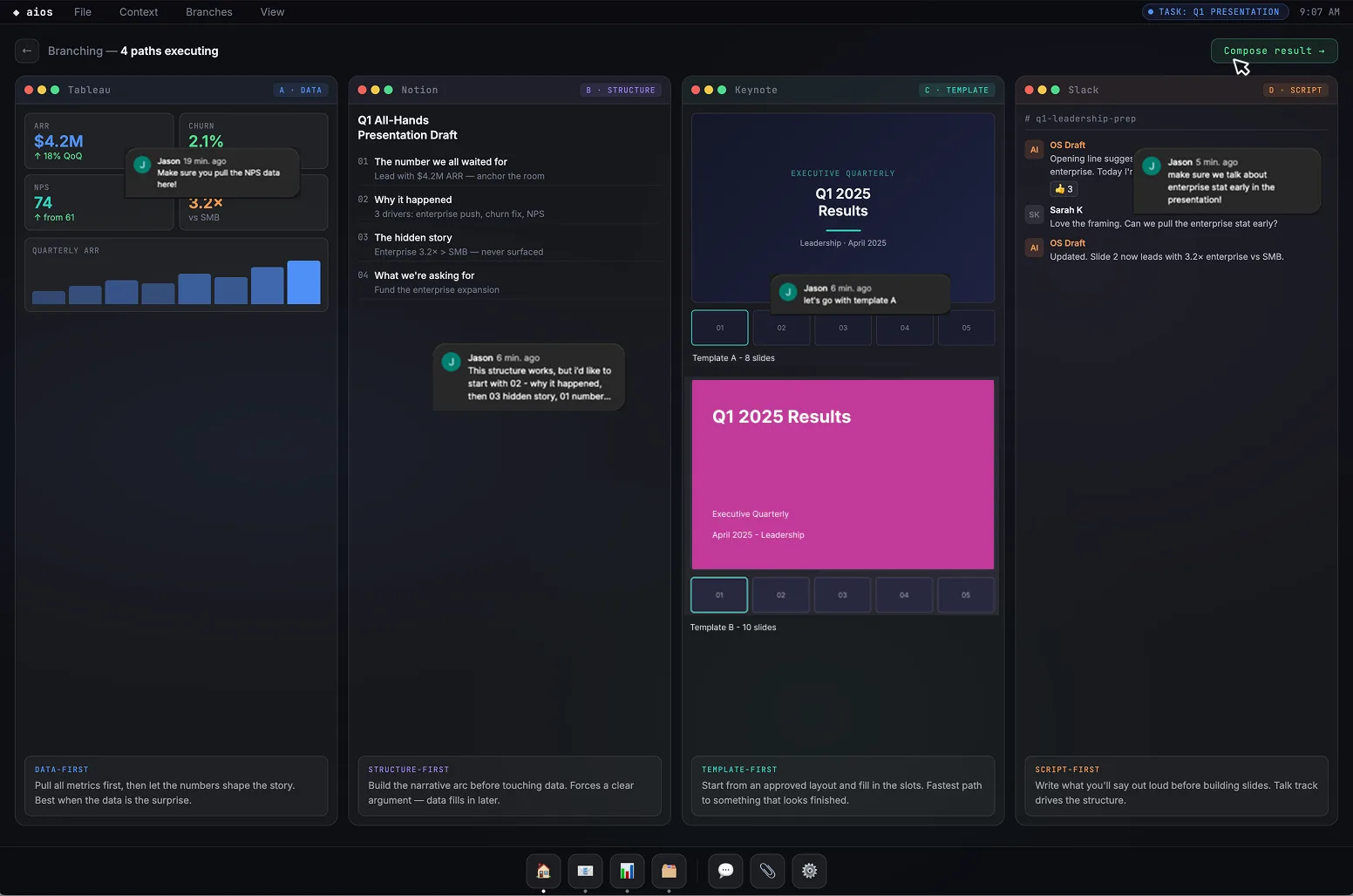
Task: Click the aios logo in menu bar
Action: 33,12
